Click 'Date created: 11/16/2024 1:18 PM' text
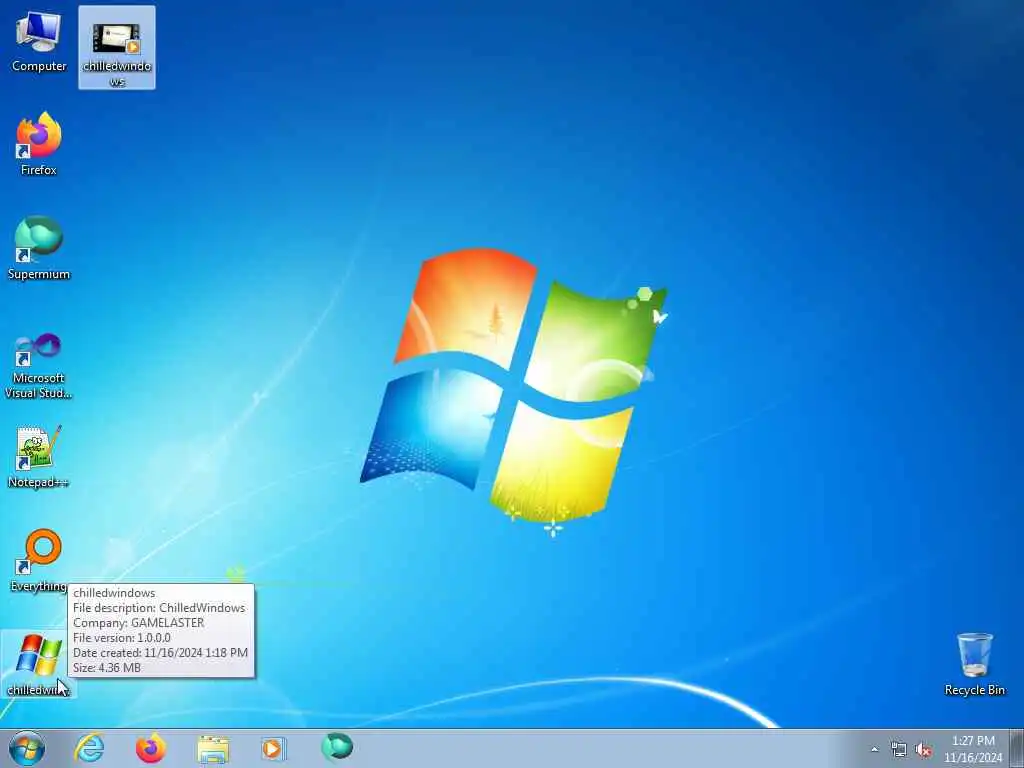The image size is (1024, 768). [161, 652]
